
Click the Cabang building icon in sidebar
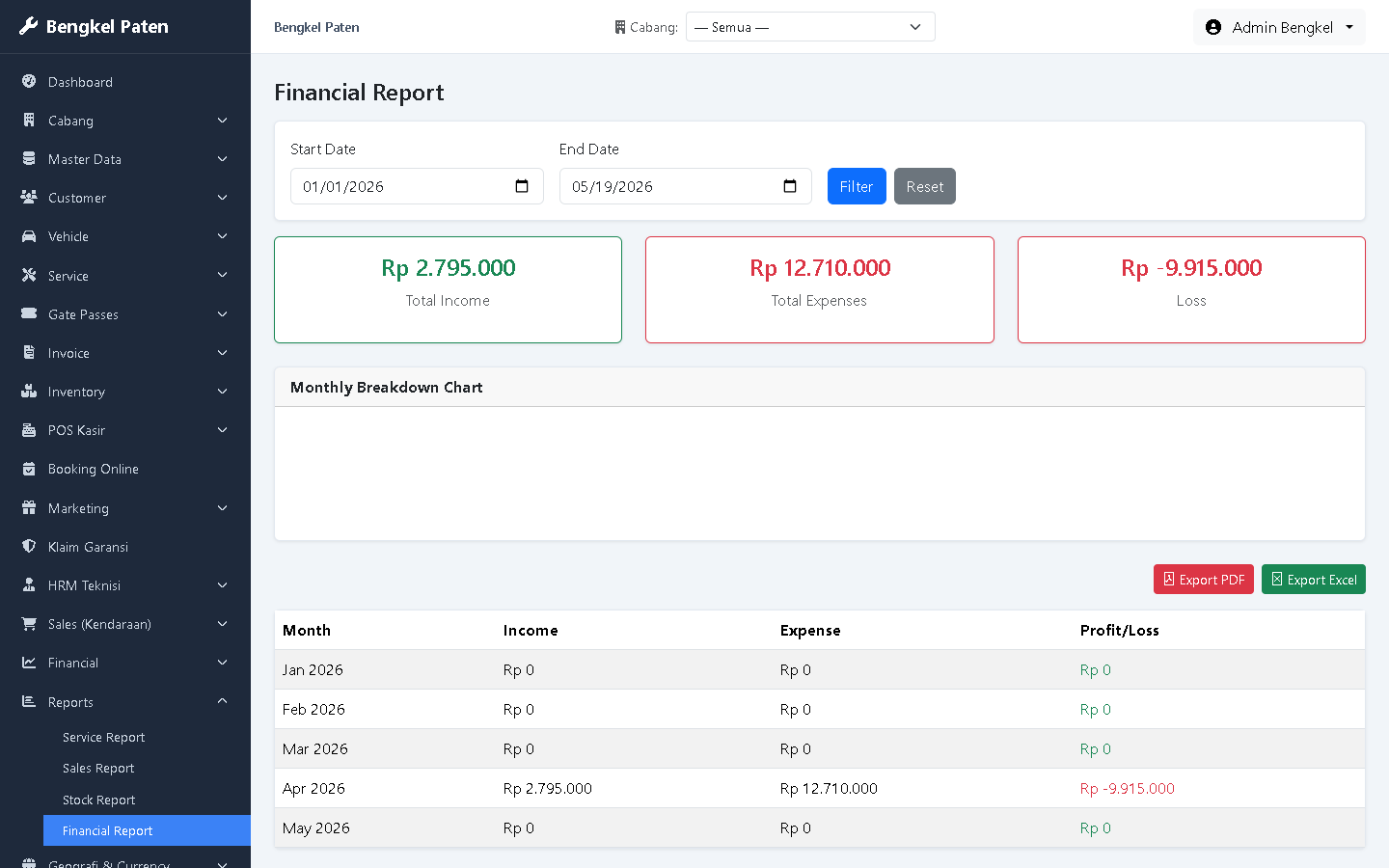(29, 121)
